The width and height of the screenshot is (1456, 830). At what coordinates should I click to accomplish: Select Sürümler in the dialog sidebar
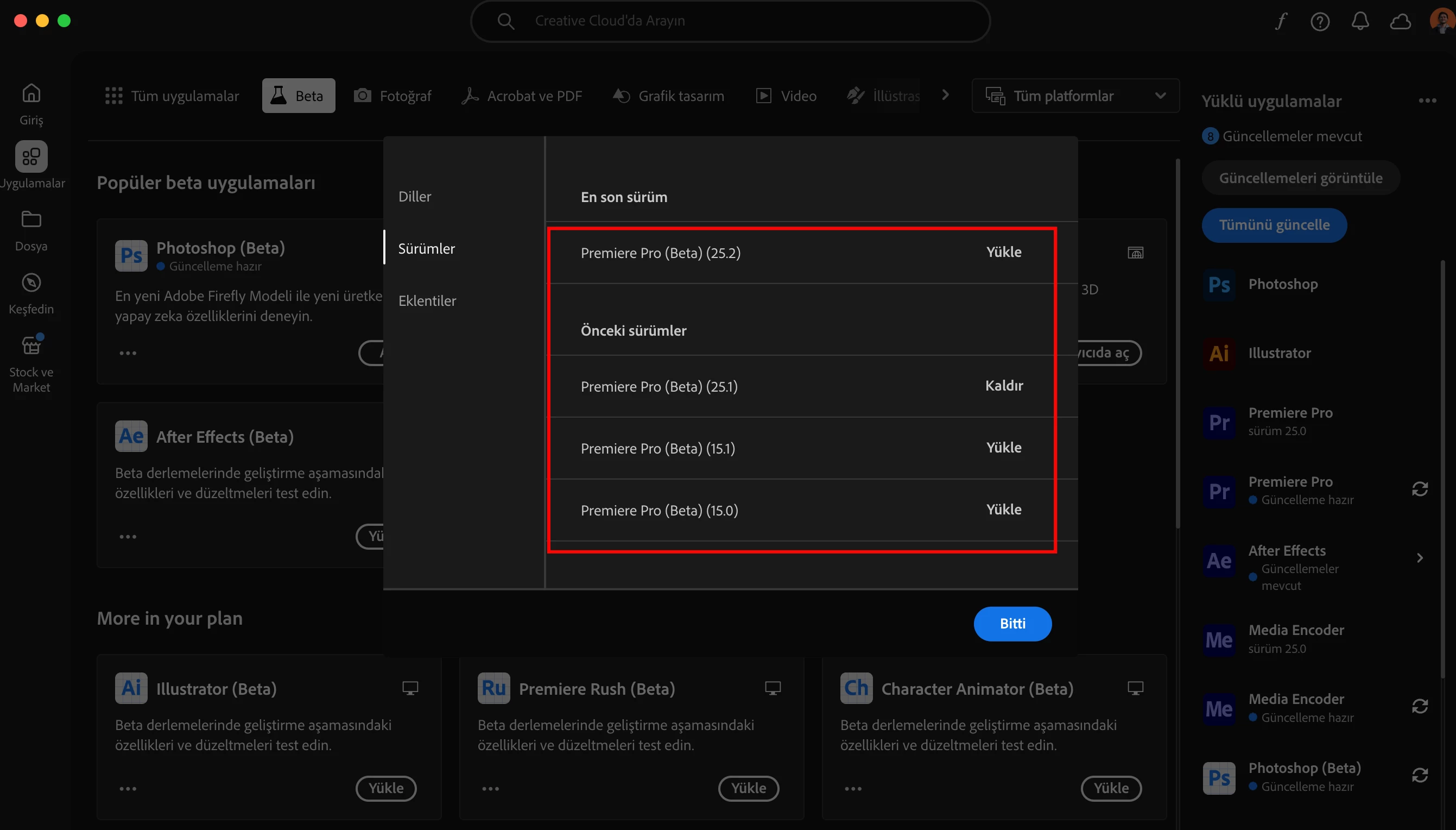[427, 249]
